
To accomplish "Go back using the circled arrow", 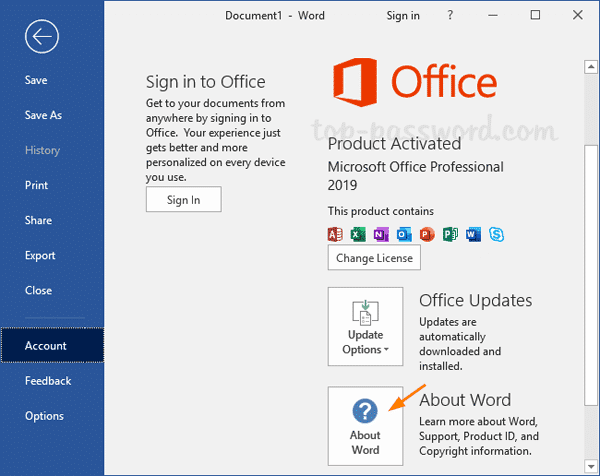I will click(42, 37).
